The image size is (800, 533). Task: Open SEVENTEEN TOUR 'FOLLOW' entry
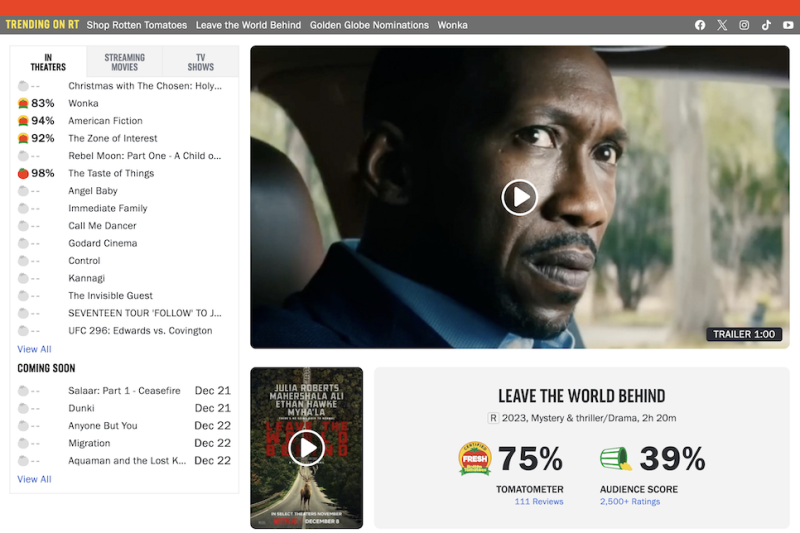coord(145,313)
